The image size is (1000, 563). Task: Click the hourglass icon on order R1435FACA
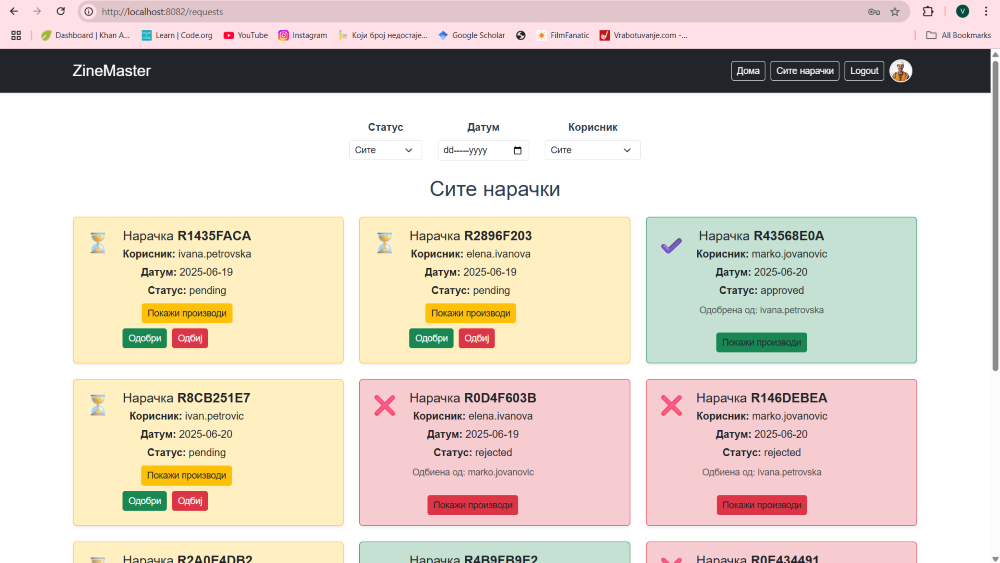[97, 243]
